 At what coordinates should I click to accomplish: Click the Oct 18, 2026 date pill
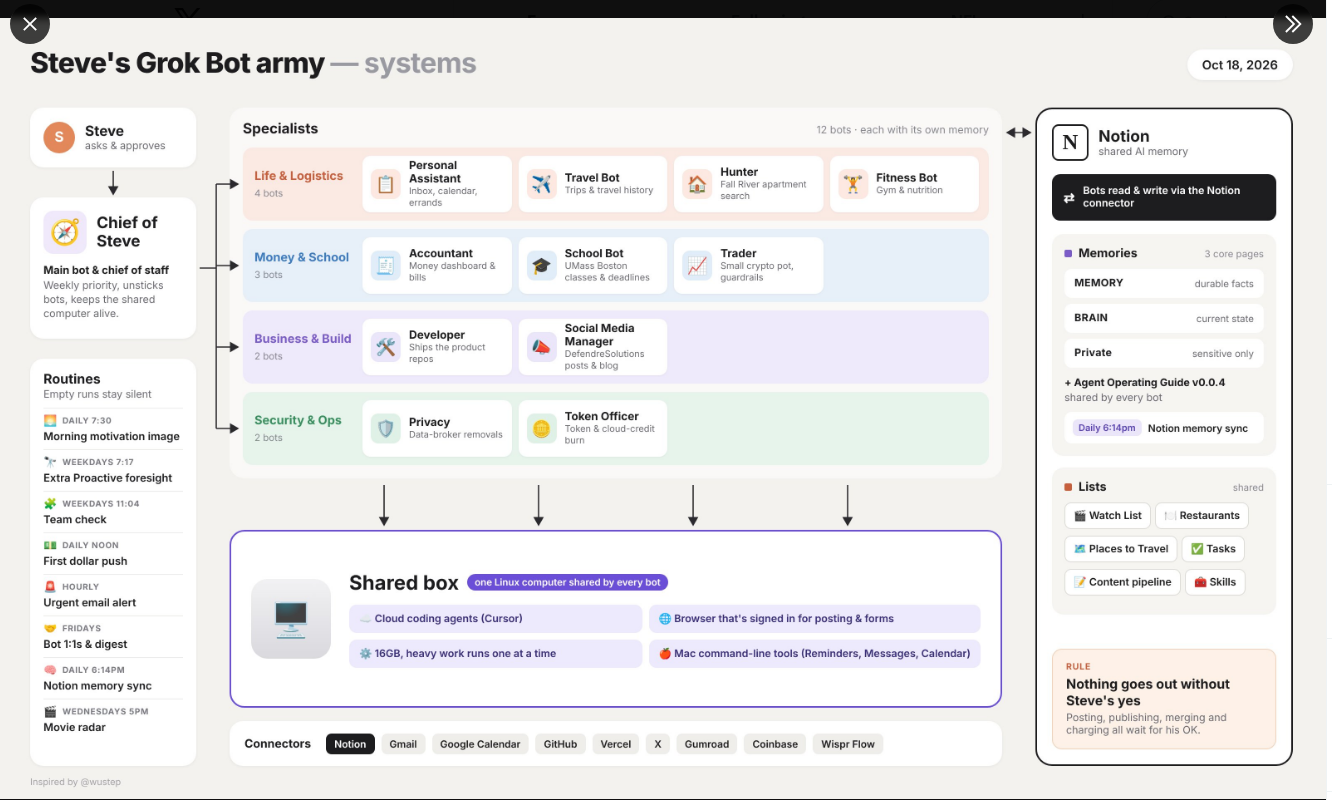click(1240, 65)
